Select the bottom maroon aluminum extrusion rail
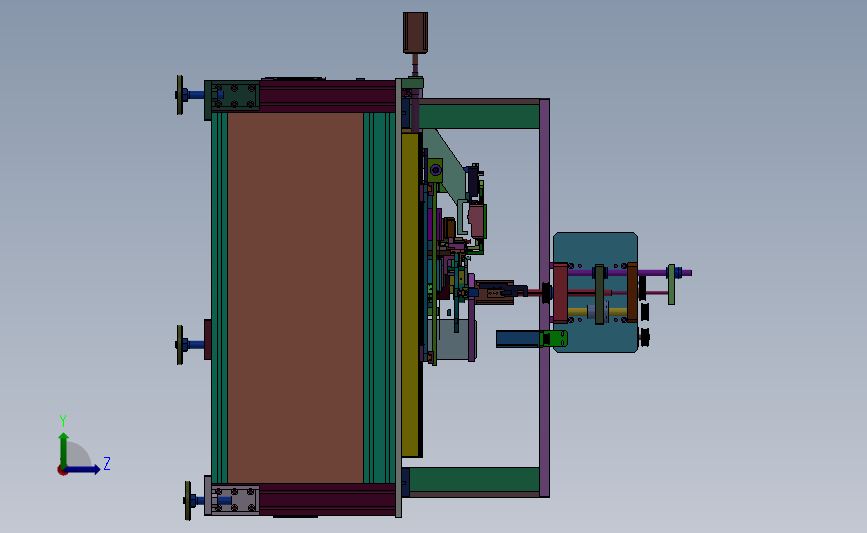 pos(327,499)
